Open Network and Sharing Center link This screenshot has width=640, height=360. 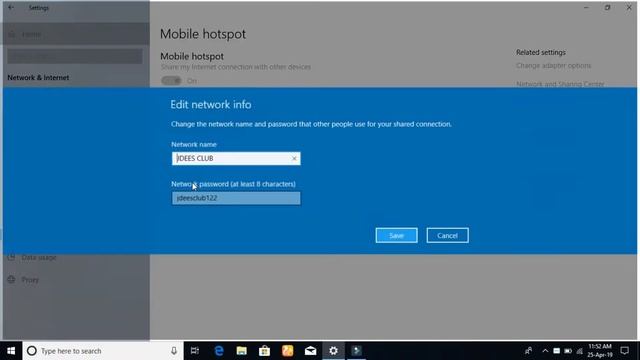(x=560, y=84)
